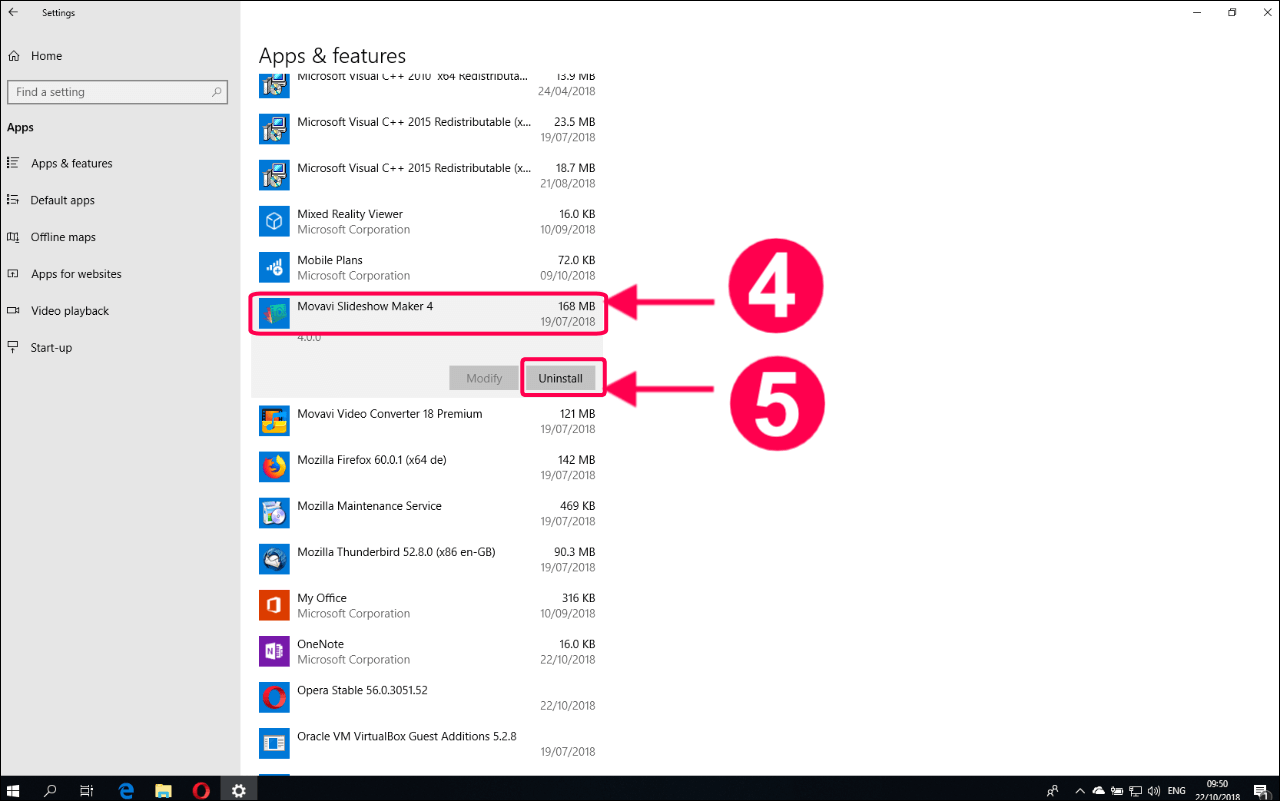Go to Settings Home
This screenshot has height=801, width=1280.
click(46, 56)
